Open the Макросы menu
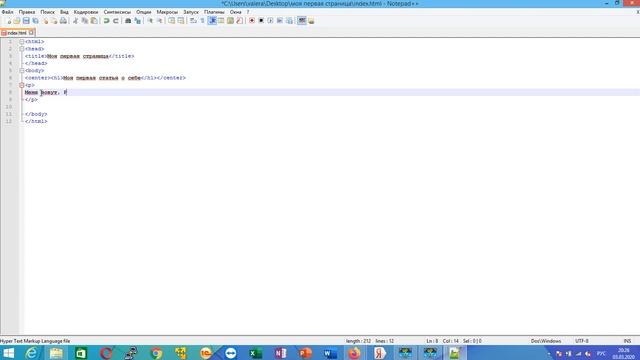Viewport: 640px width, 360px height. tap(167, 12)
